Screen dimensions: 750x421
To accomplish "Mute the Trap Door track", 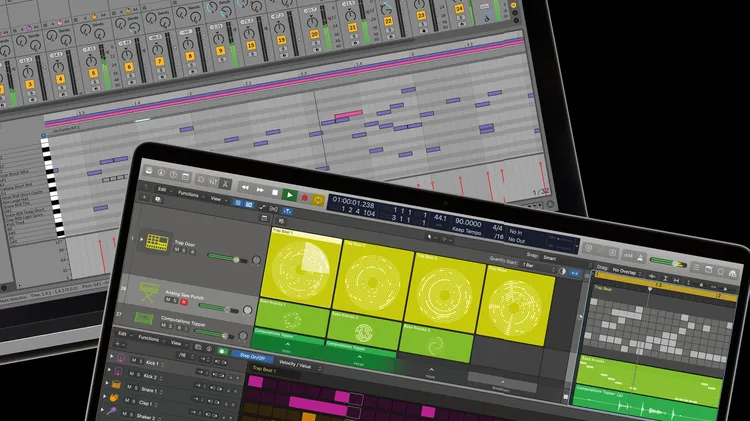I will (x=177, y=249).
